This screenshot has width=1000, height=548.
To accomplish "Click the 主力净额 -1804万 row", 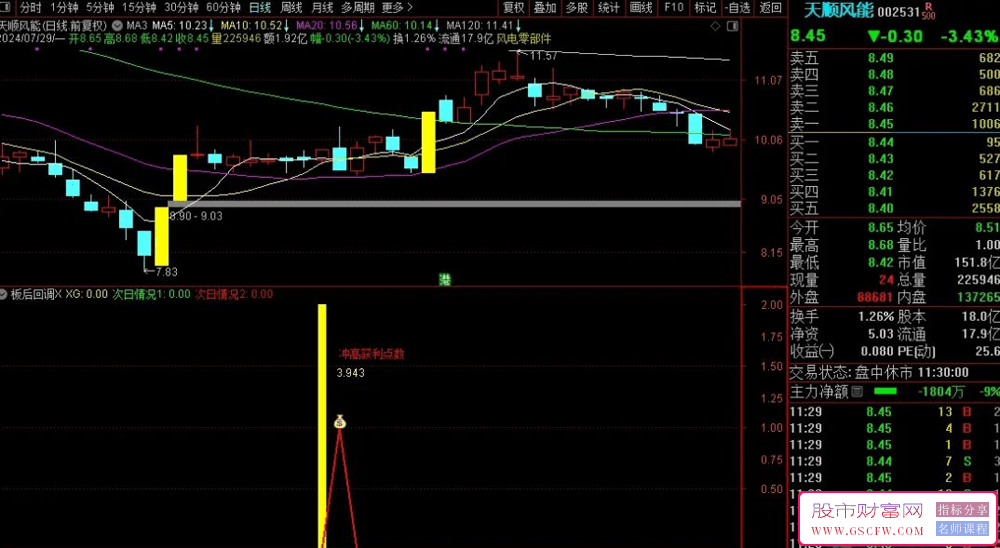I will [x=895, y=391].
